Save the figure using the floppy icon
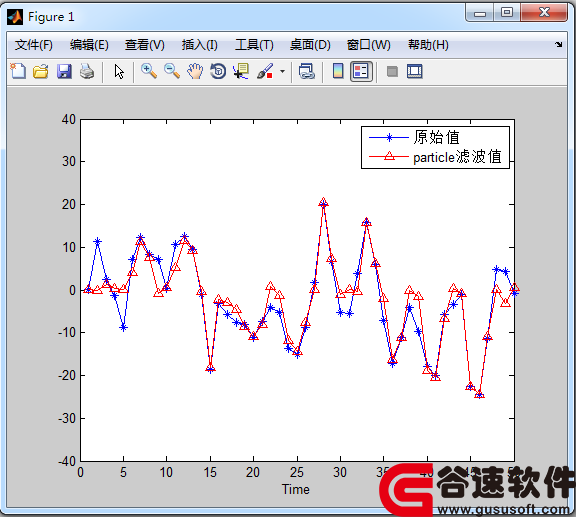Image resolution: width=576 pixels, height=517 pixels. (64, 71)
